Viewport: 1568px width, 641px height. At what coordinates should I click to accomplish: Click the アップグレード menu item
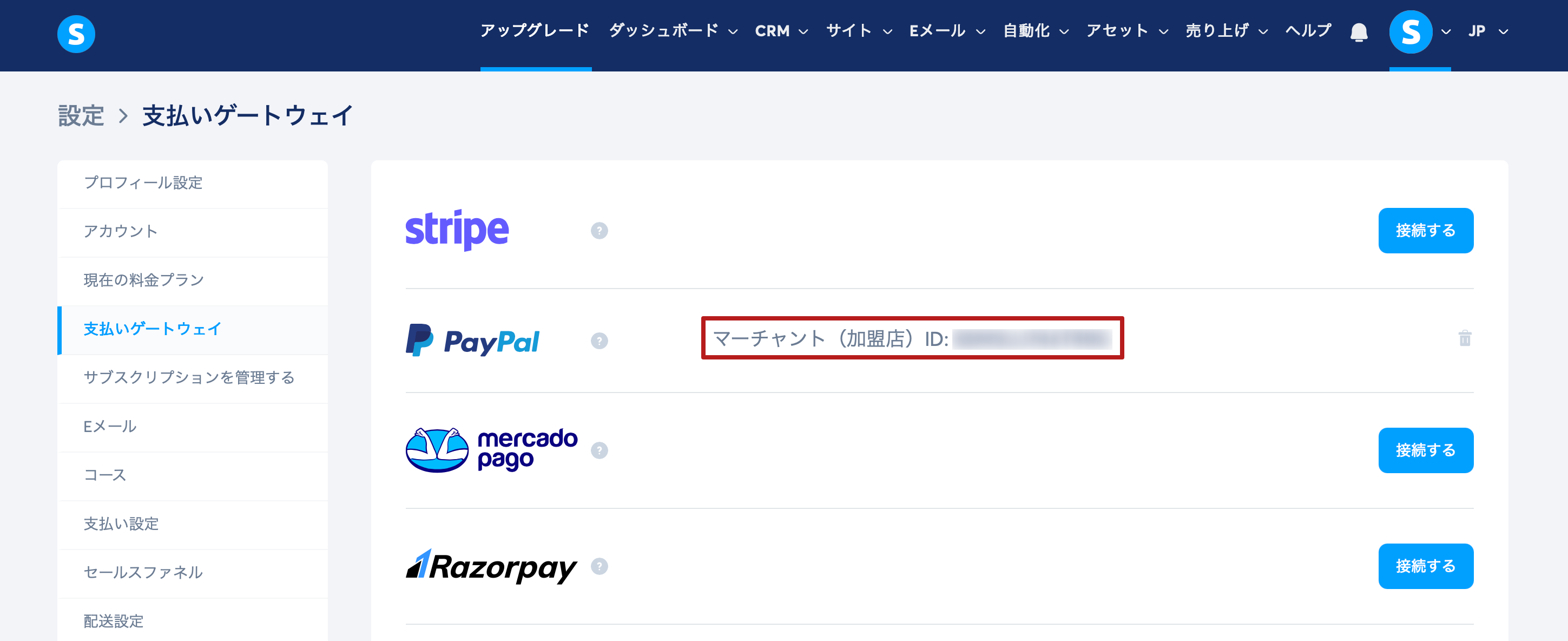coord(535,30)
